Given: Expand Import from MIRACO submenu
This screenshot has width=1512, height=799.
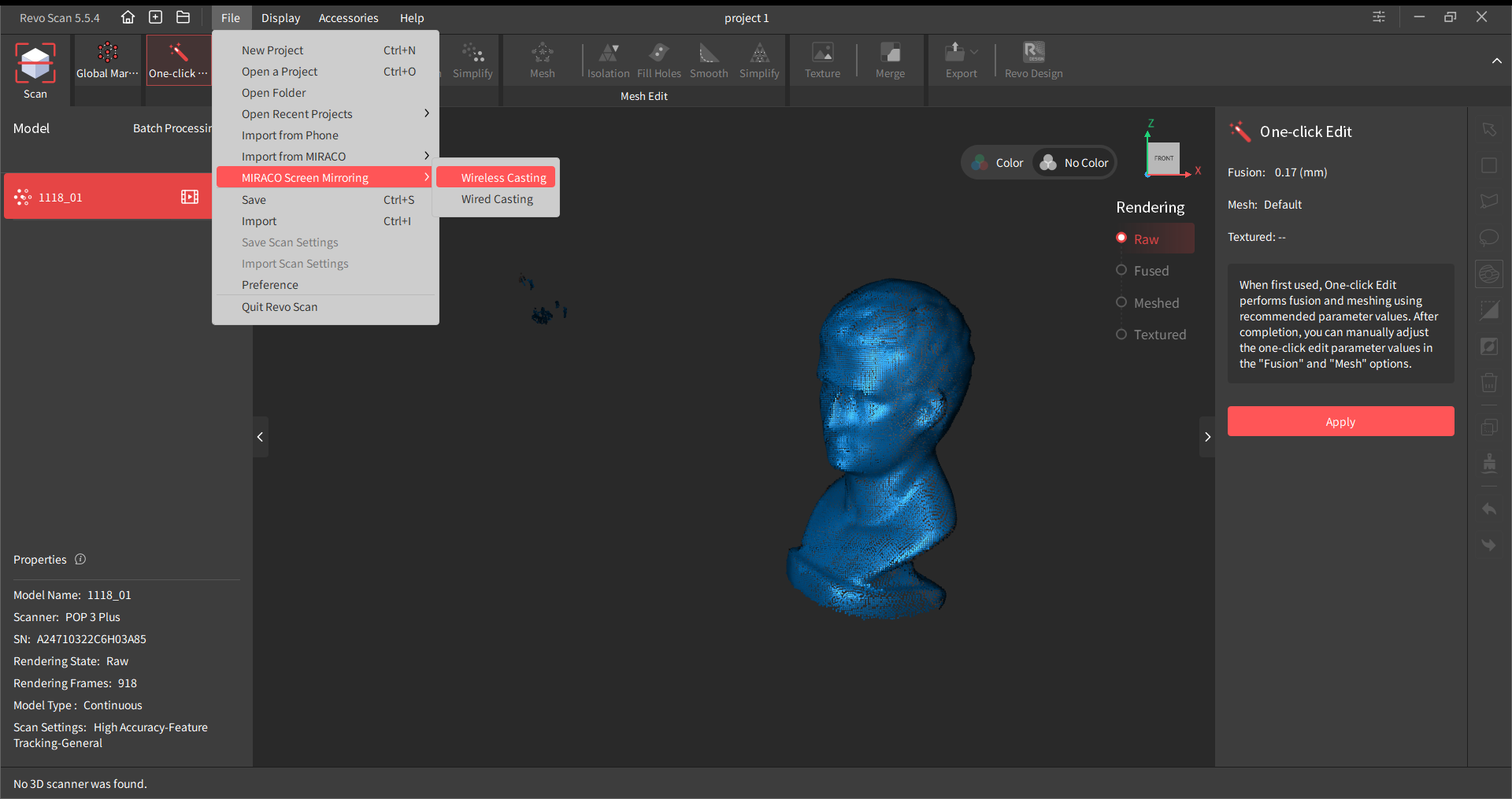Looking at the screenshot, I should click(426, 156).
